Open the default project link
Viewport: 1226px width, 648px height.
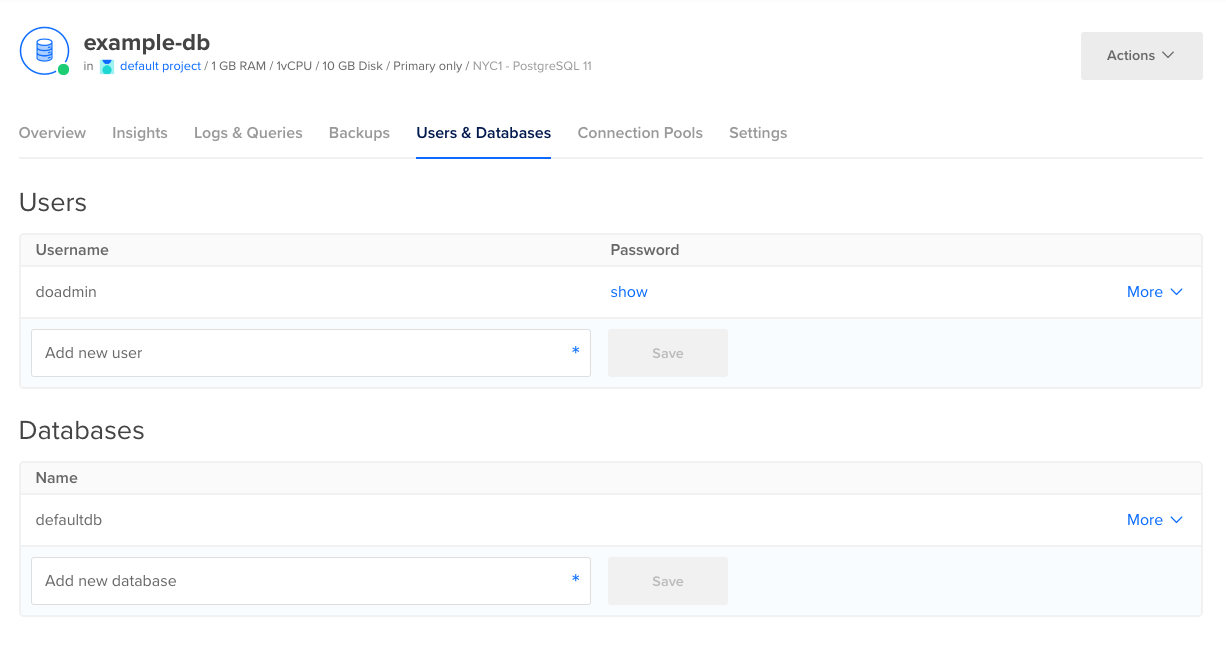(x=160, y=65)
